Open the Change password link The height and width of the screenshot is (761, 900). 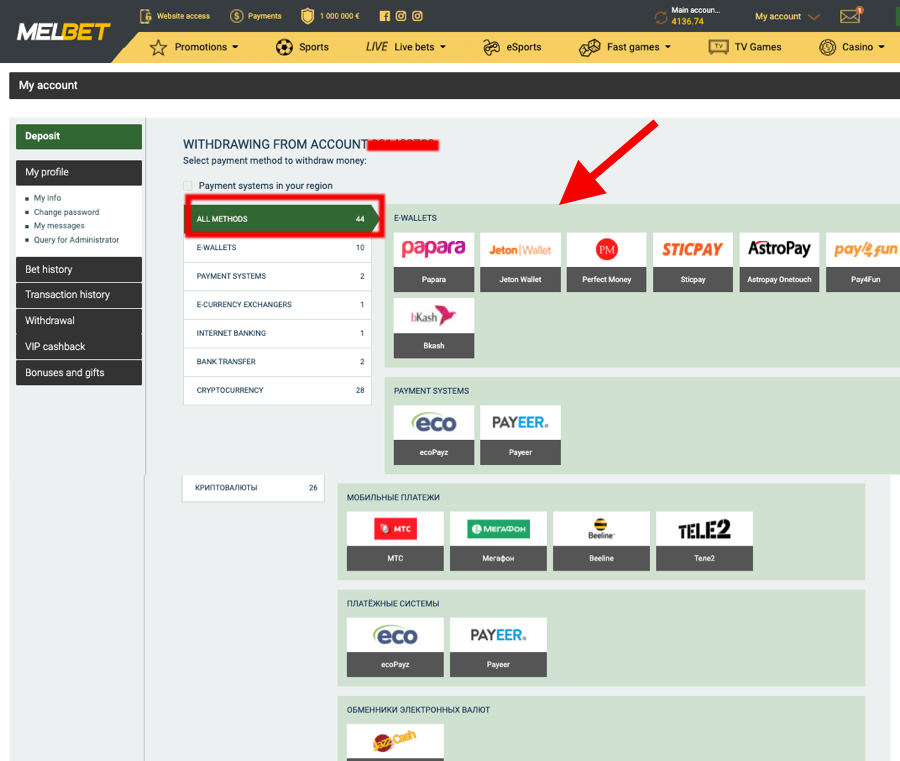click(66, 212)
